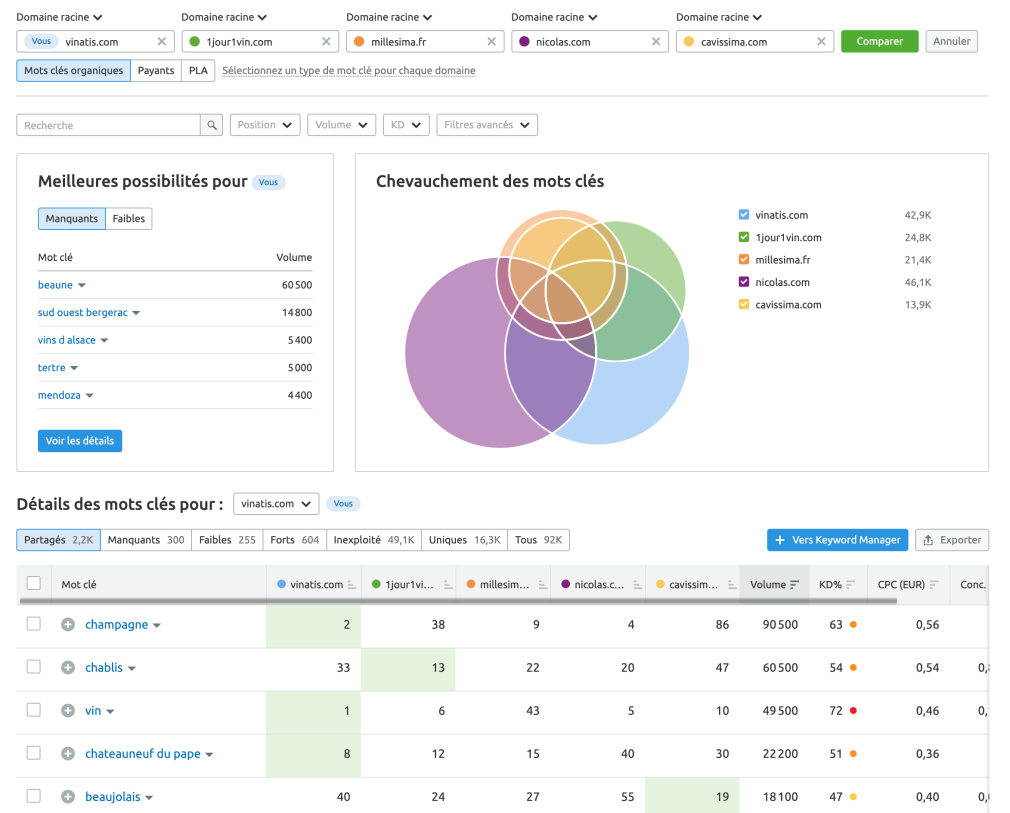
Task: Open the vins d alsace keyword link
Action: [x=66, y=340]
